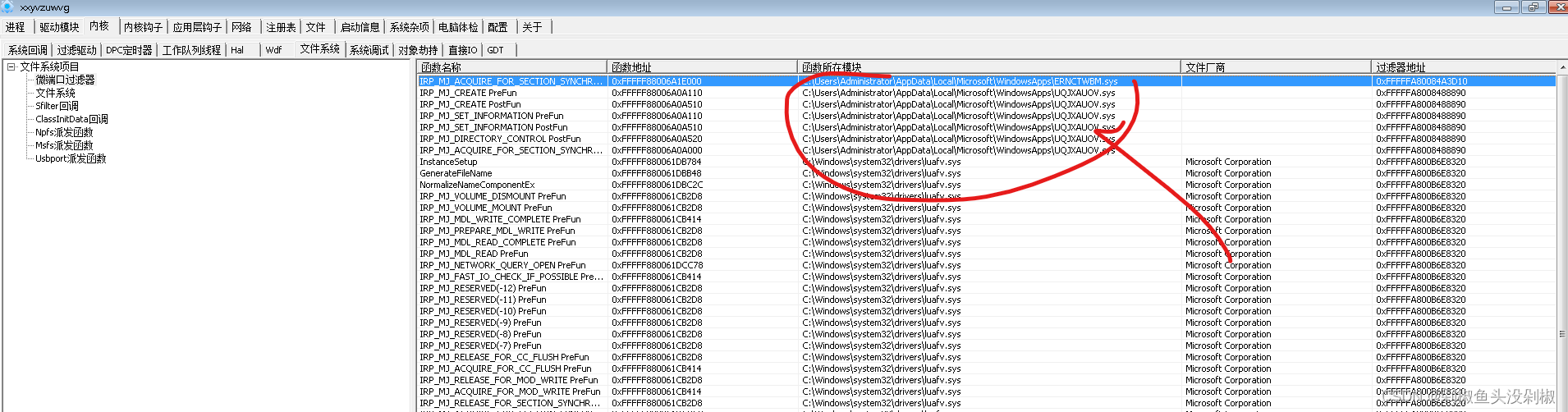
Task: Select the 文件系统项目 root tree item
Action: [x=49, y=66]
